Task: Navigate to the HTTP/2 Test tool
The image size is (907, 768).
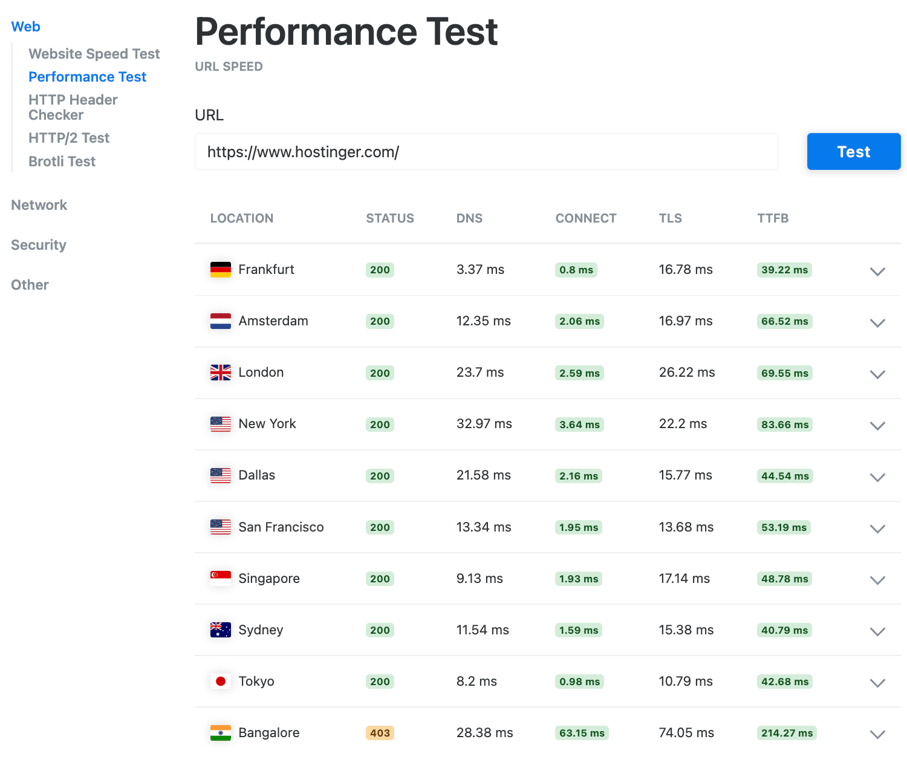Action: (x=68, y=138)
